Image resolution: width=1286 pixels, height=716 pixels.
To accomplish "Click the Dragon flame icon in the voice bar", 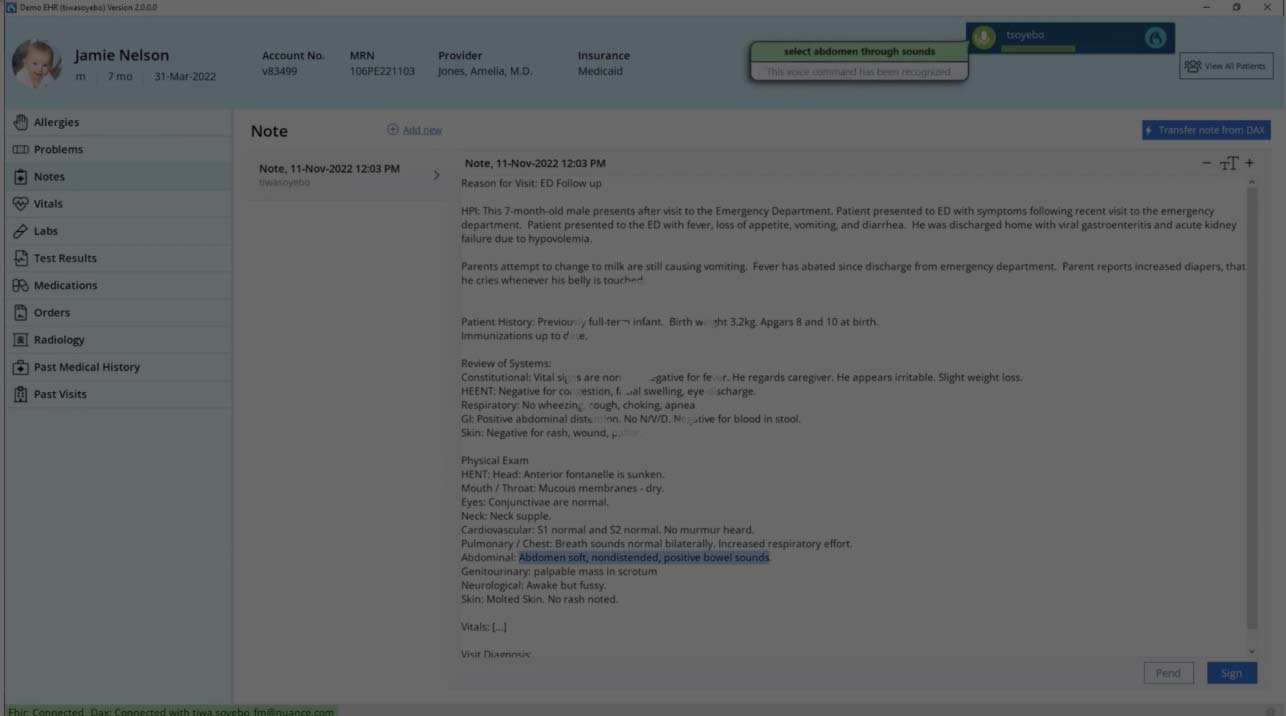I will tap(1155, 38).
